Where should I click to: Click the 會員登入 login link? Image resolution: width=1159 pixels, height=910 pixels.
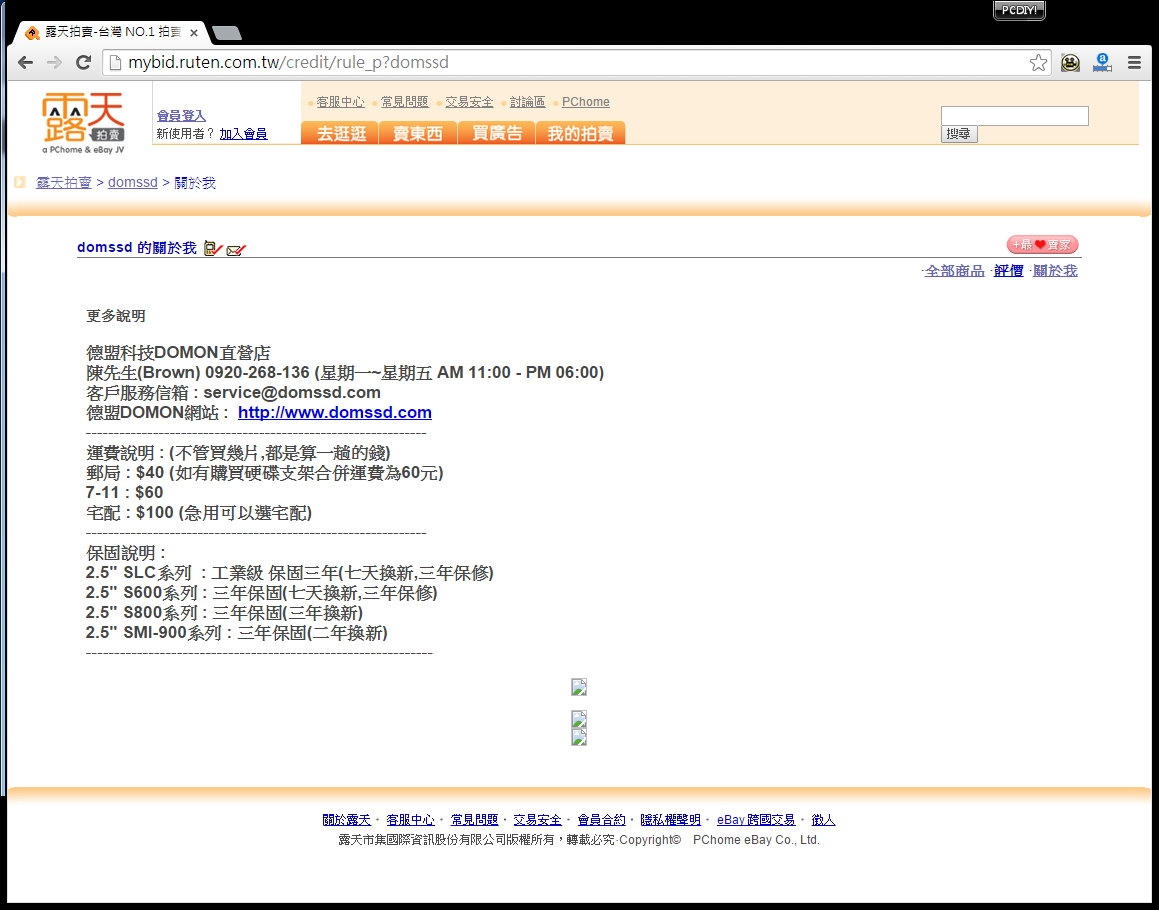181,116
